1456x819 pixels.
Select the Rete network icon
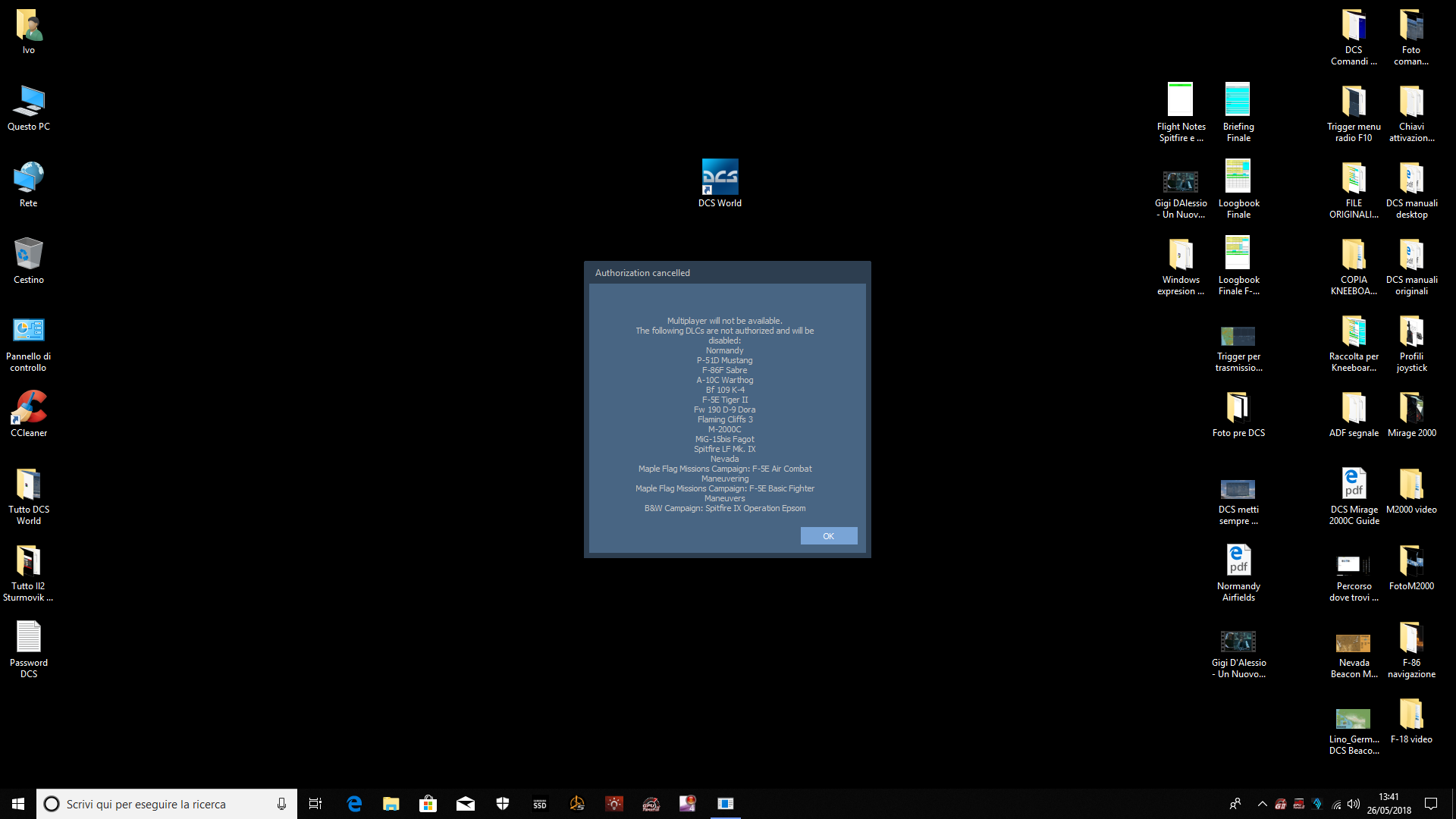(29, 185)
